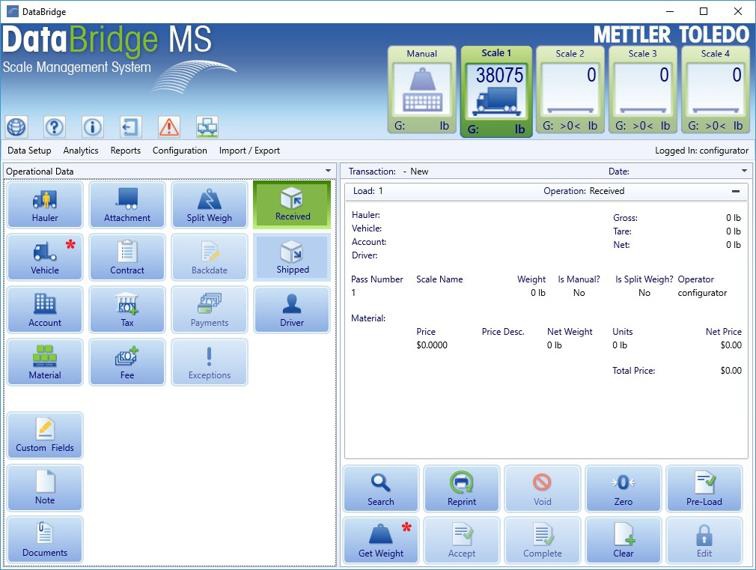Open the Contract button

pos(127,257)
